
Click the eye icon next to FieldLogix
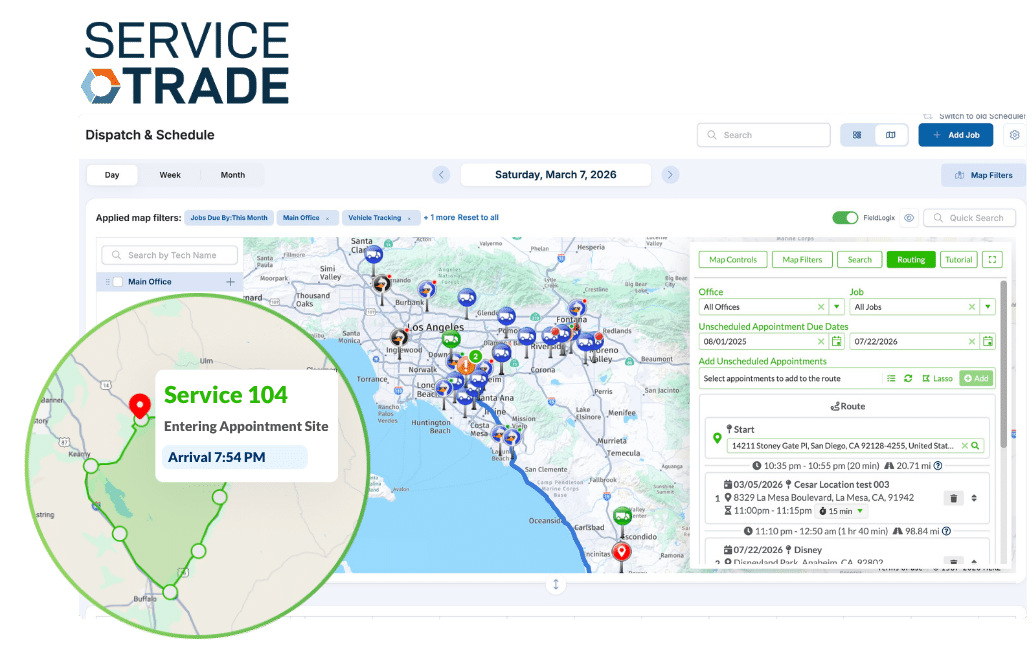909,218
